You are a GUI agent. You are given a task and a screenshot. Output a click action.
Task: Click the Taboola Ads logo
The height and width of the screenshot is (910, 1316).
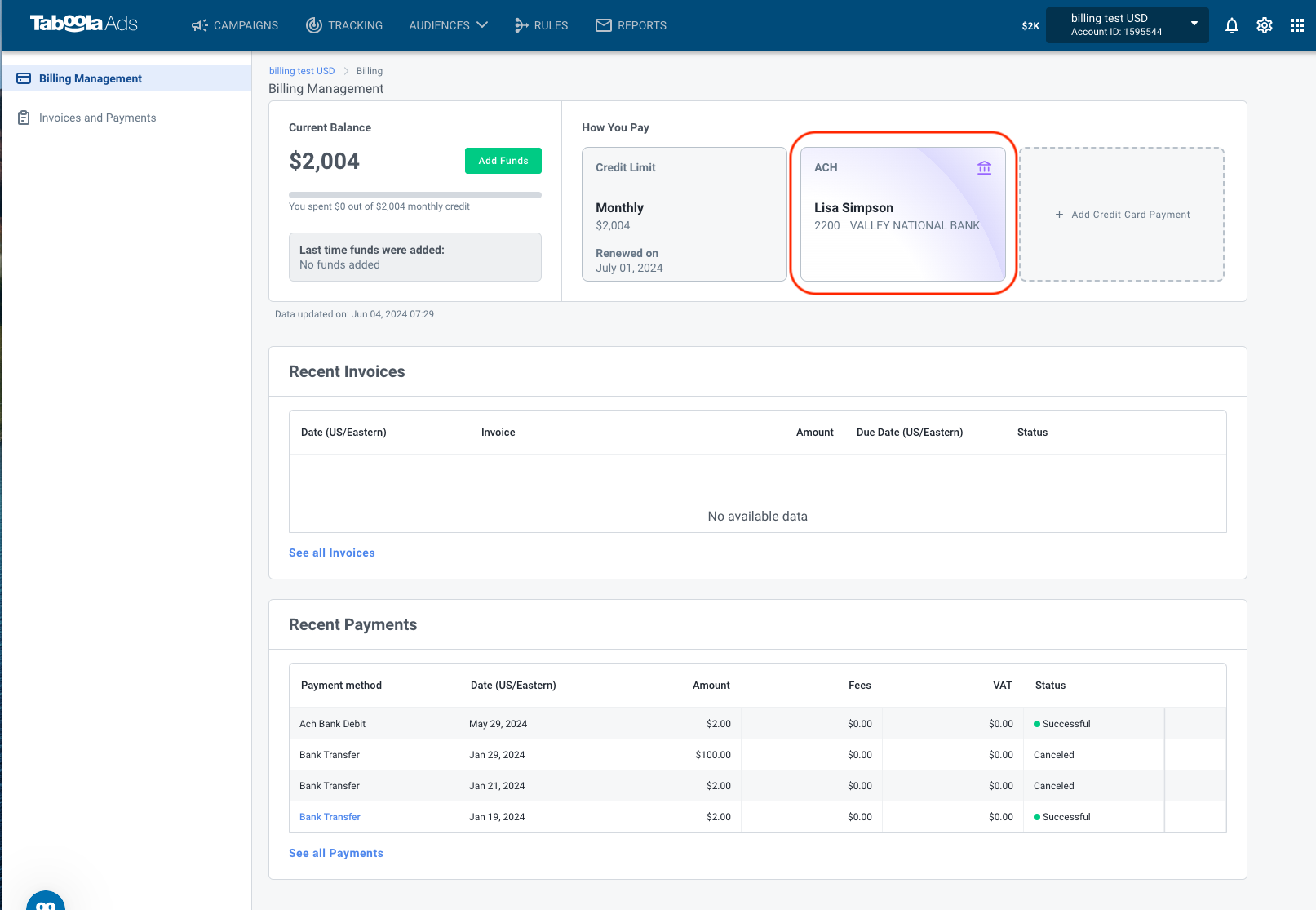click(84, 24)
